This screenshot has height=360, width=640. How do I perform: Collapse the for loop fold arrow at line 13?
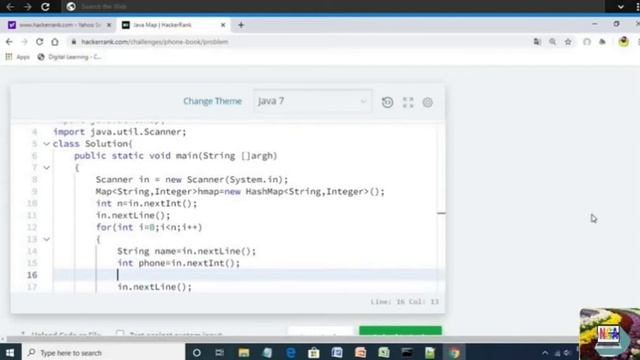pyautogui.click(x=47, y=239)
